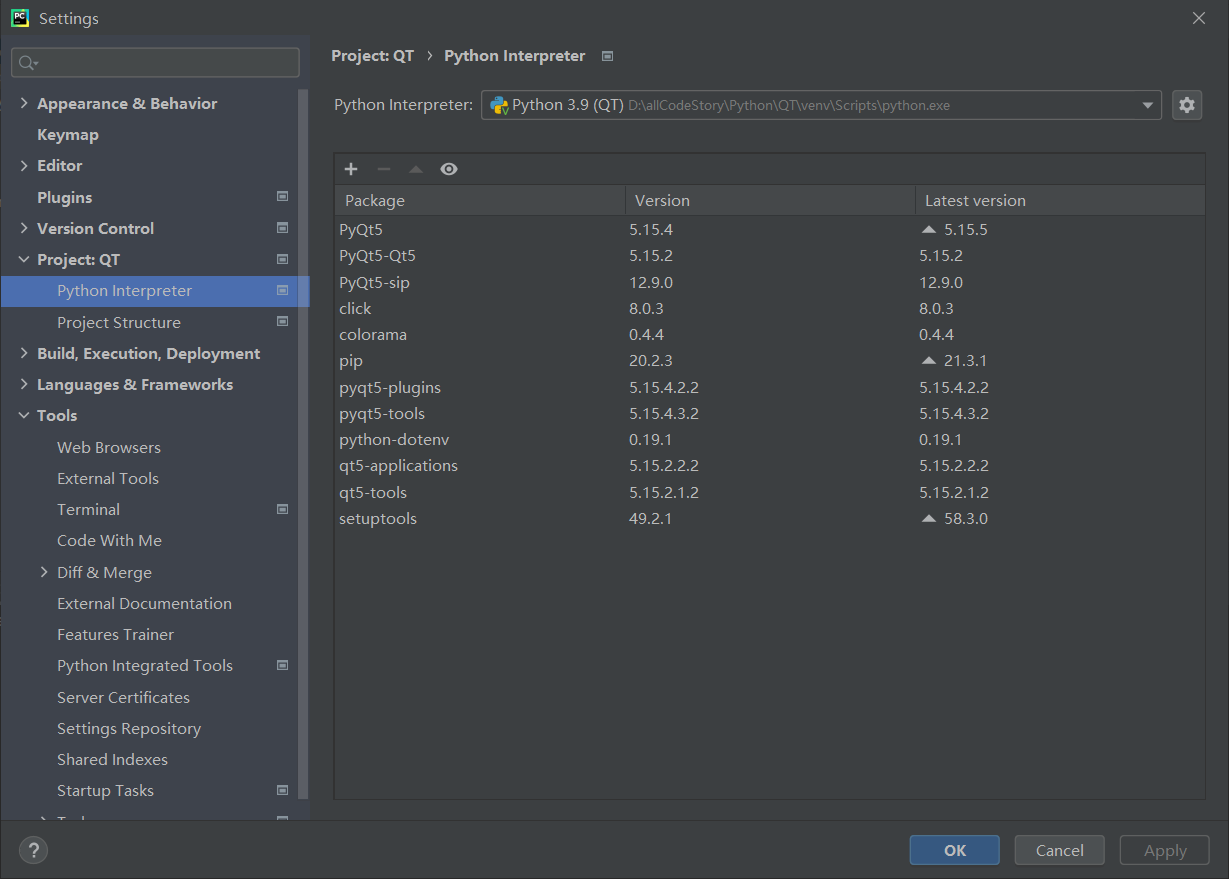Viewport: 1229px width, 879px height.
Task: Click the upgrade arrow next to PyQt5 5.15.5
Action: pos(929,229)
